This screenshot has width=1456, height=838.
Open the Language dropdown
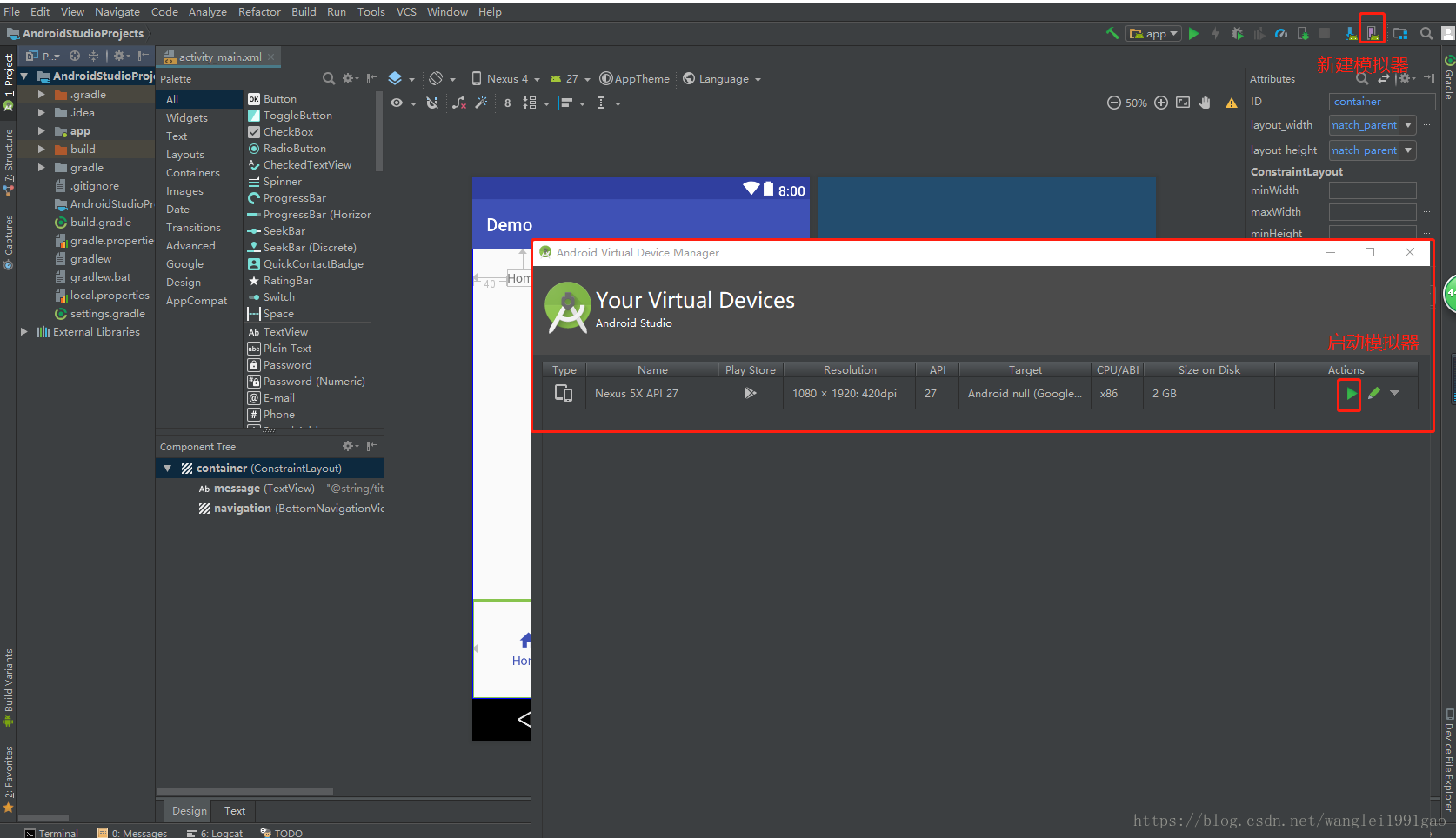click(722, 78)
